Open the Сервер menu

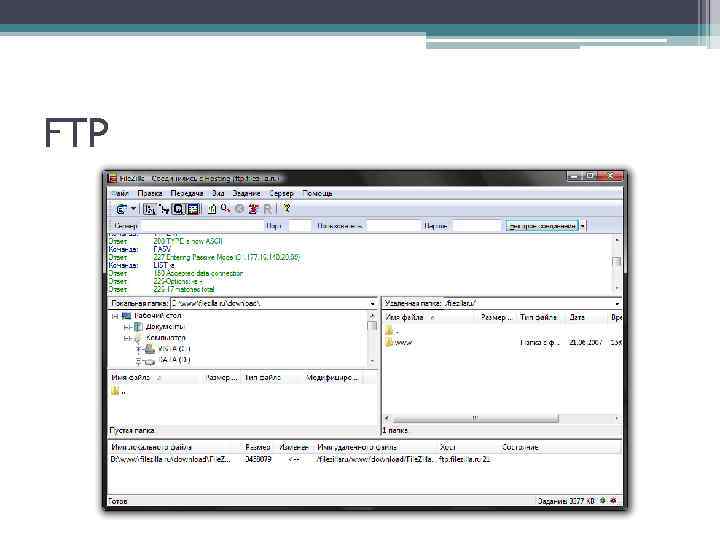281,194
